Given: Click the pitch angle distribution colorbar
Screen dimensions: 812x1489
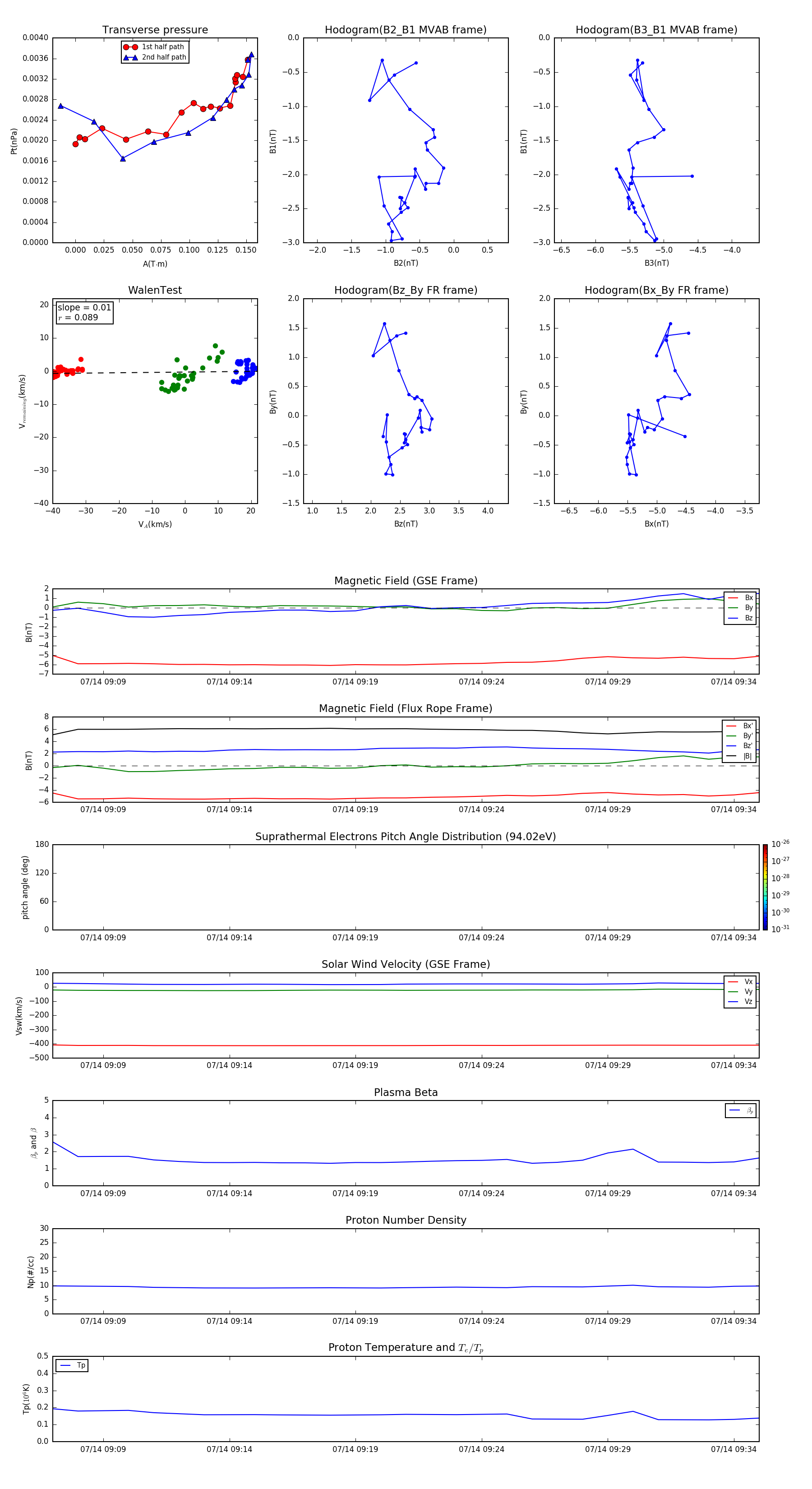Looking at the screenshot, I should (x=765, y=887).
